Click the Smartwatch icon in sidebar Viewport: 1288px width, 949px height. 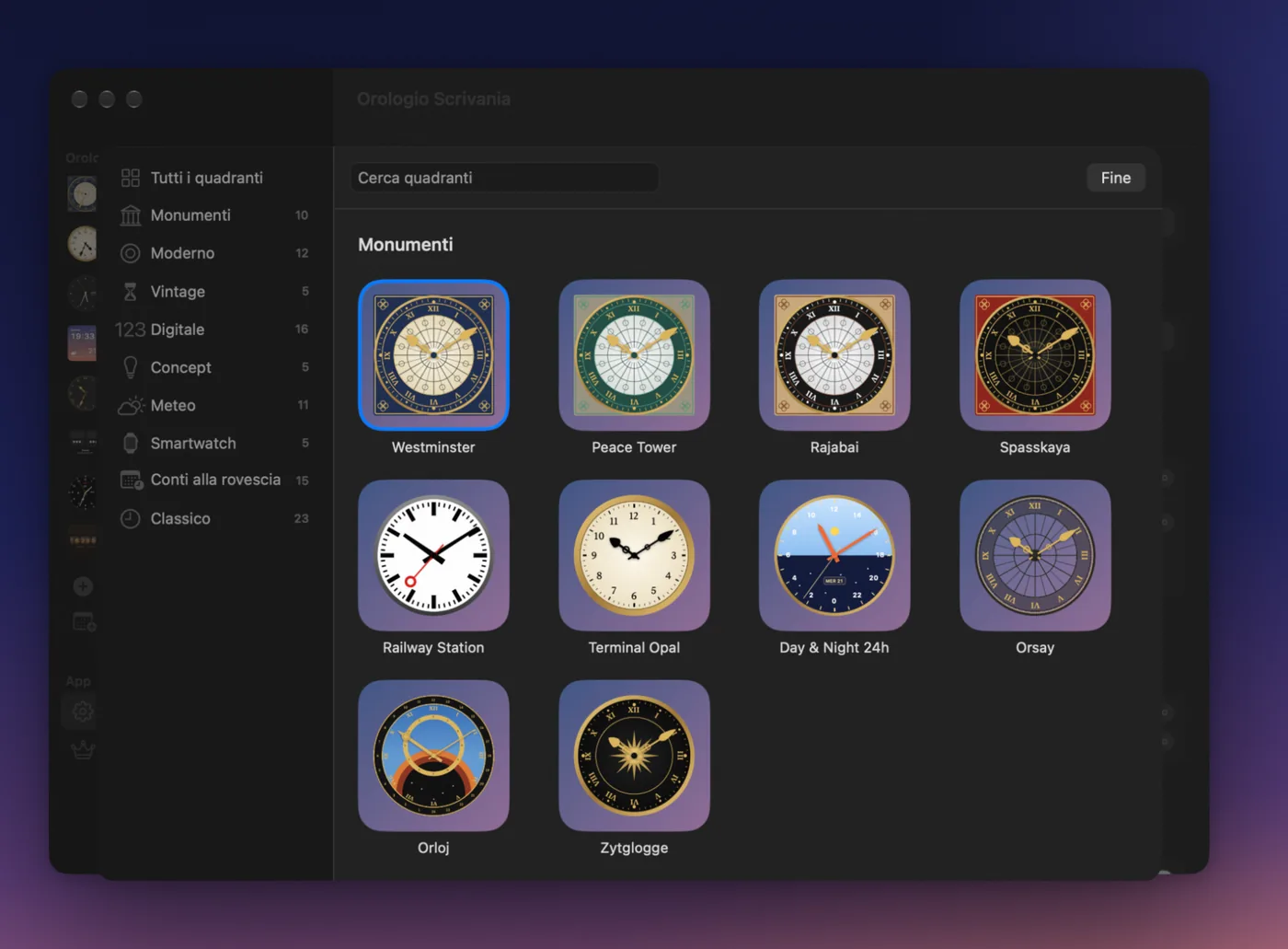point(131,443)
